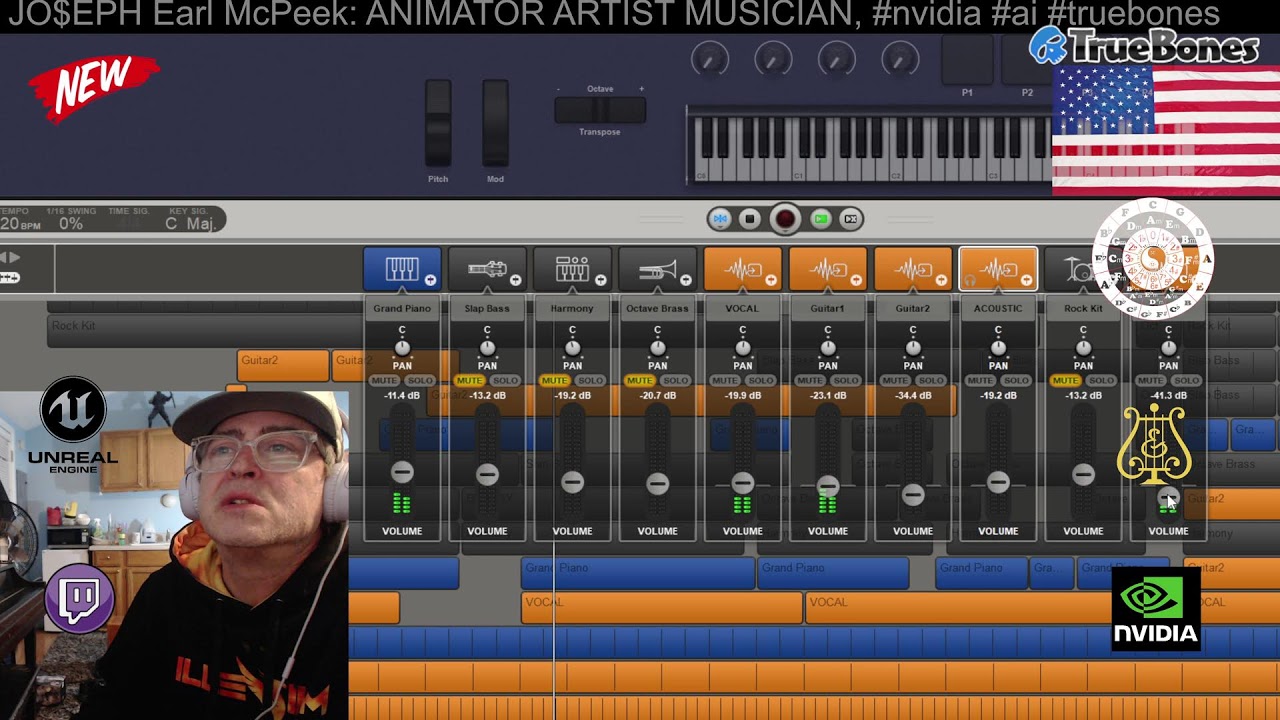Select the ACOUSTIC audio track icon
The height and width of the screenshot is (720, 1280).
(998, 269)
